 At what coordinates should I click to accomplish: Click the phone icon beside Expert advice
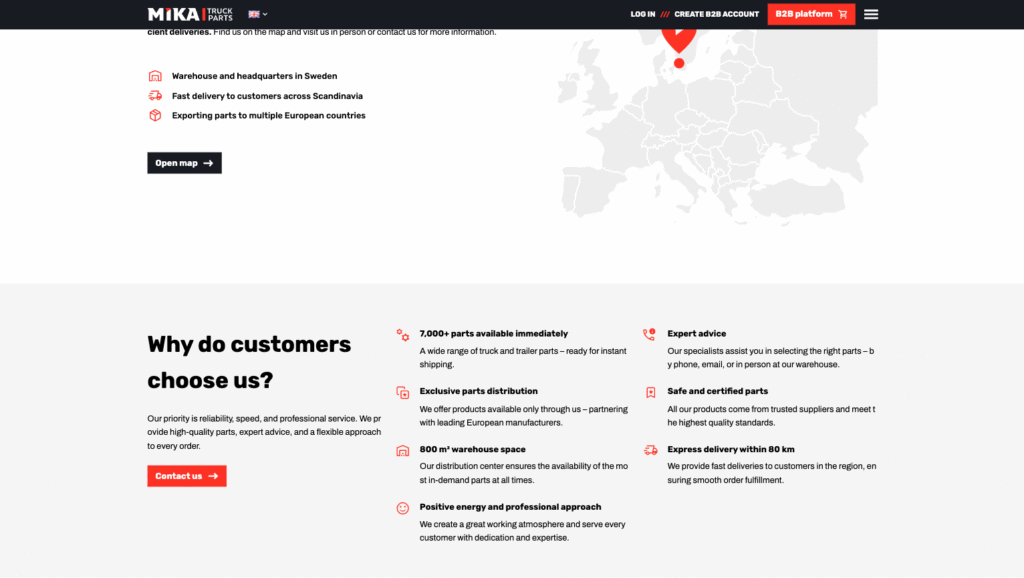(x=650, y=334)
